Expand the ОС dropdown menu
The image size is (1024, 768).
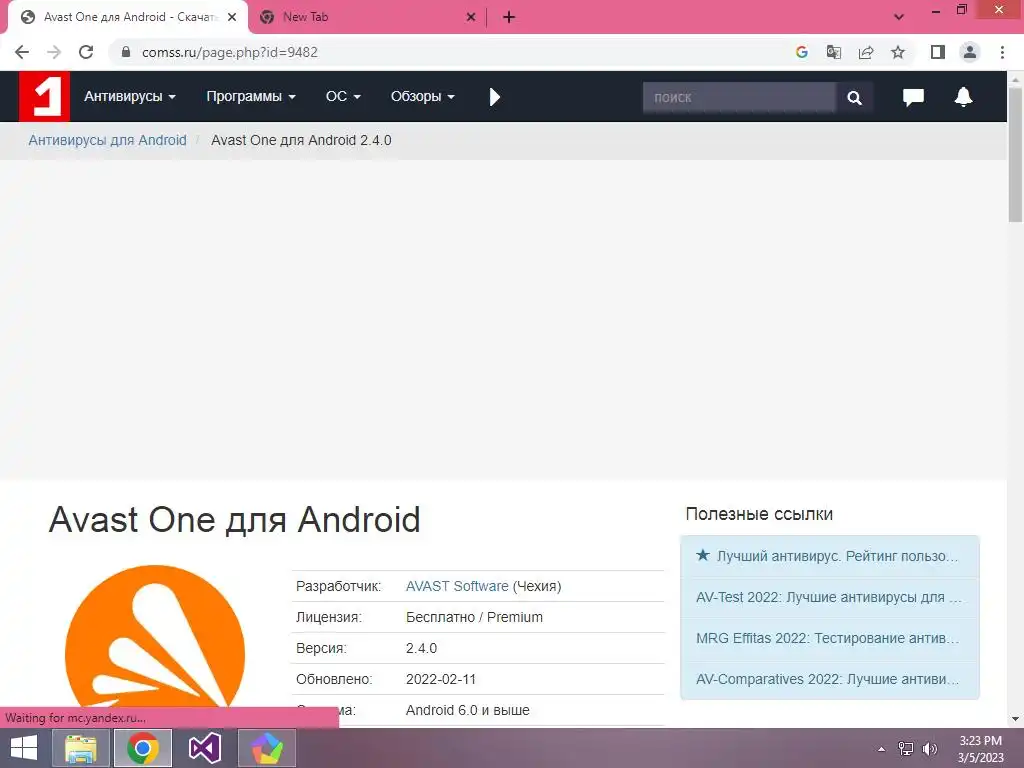pyautogui.click(x=343, y=97)
